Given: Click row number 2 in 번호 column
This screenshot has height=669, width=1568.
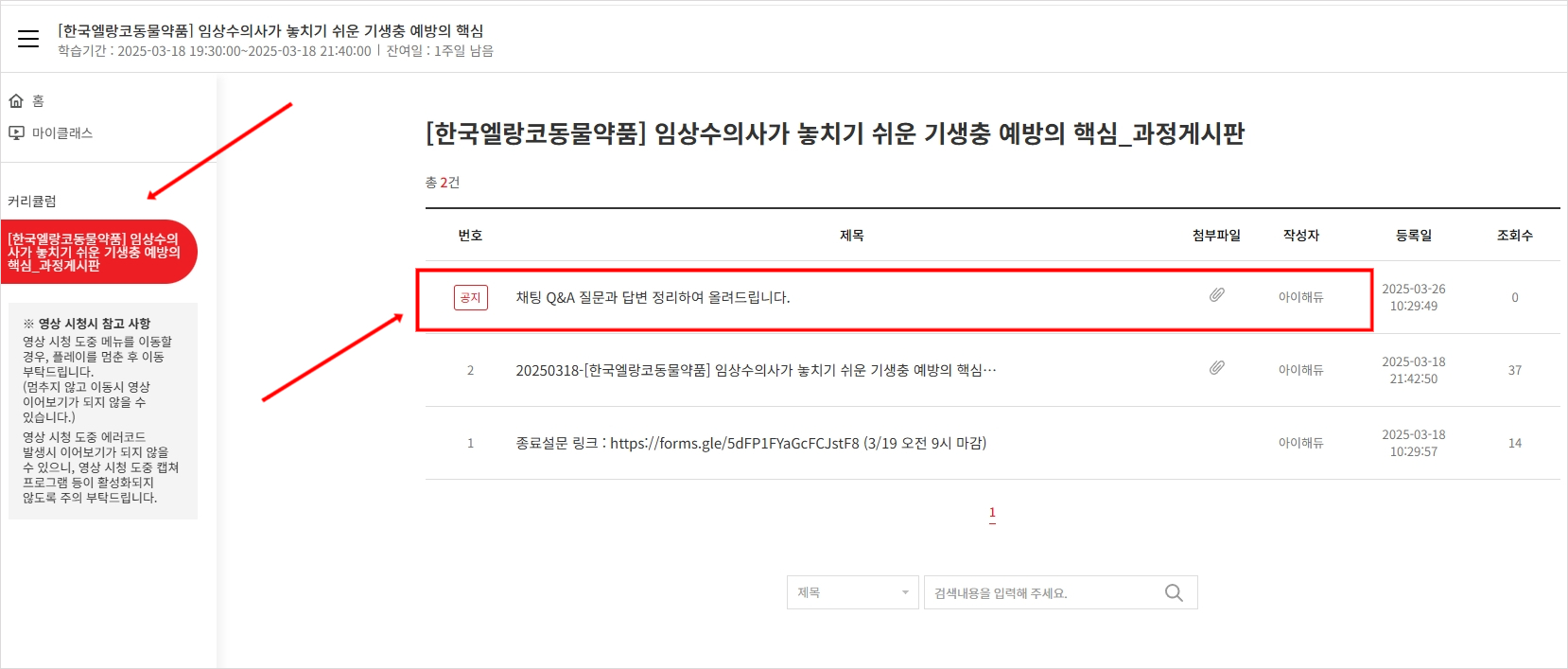Looking at the screenshot, I should [470, 370].
